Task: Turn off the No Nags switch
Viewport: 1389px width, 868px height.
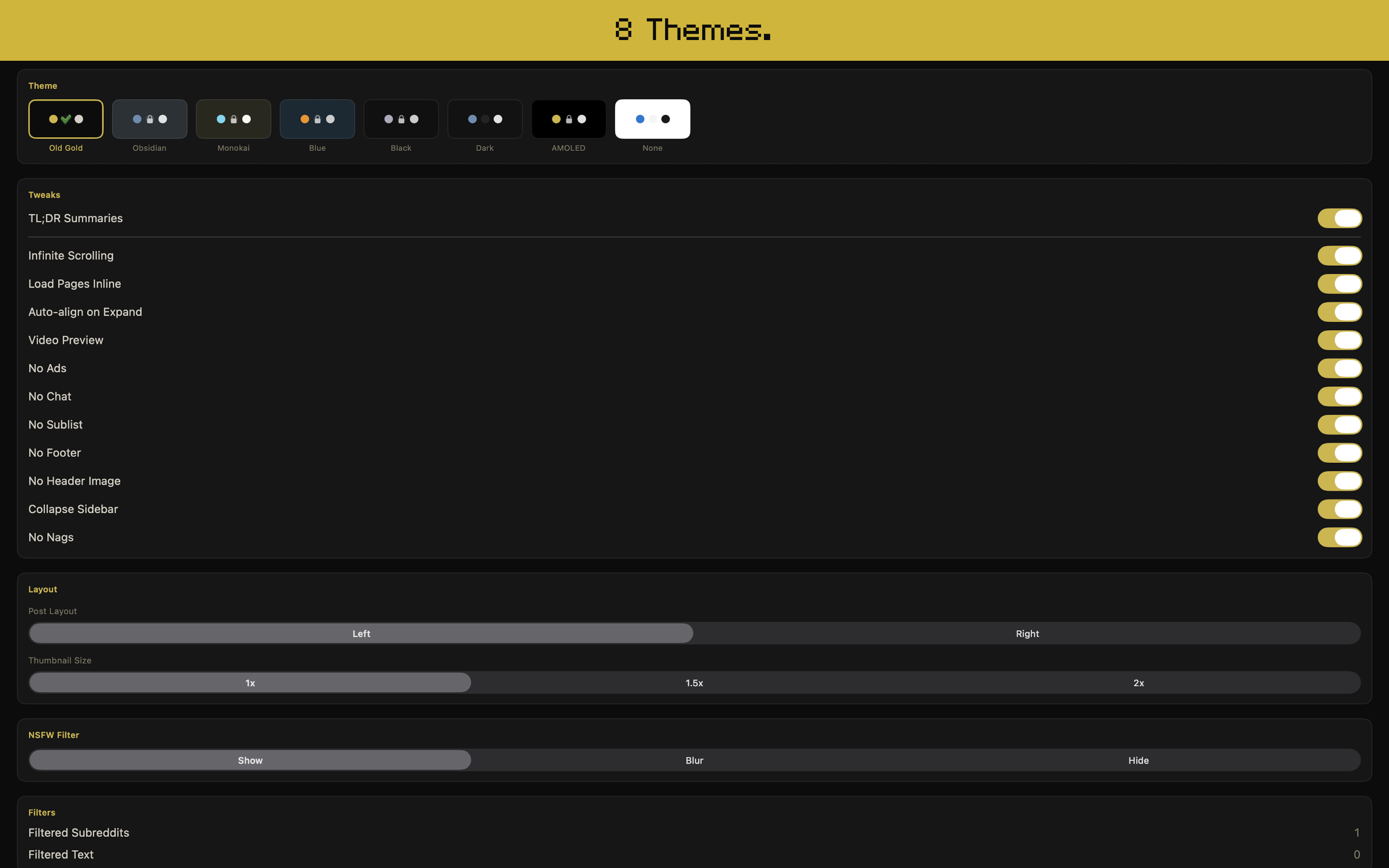Action: (1340, 537)
